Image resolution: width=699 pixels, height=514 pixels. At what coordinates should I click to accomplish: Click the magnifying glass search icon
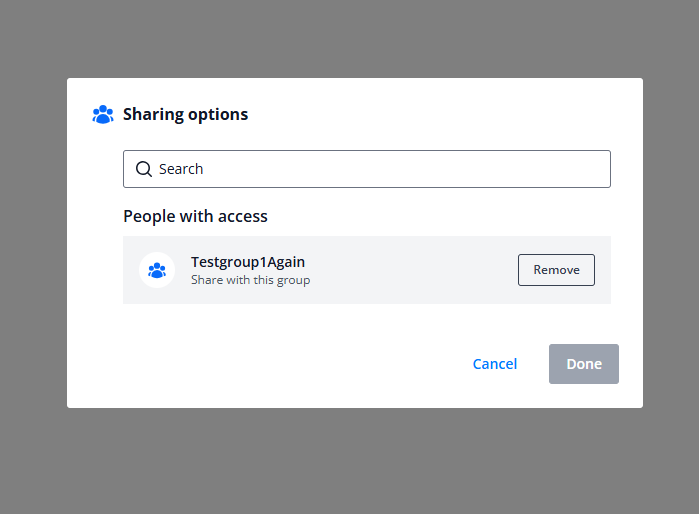(x=144, y=169)
